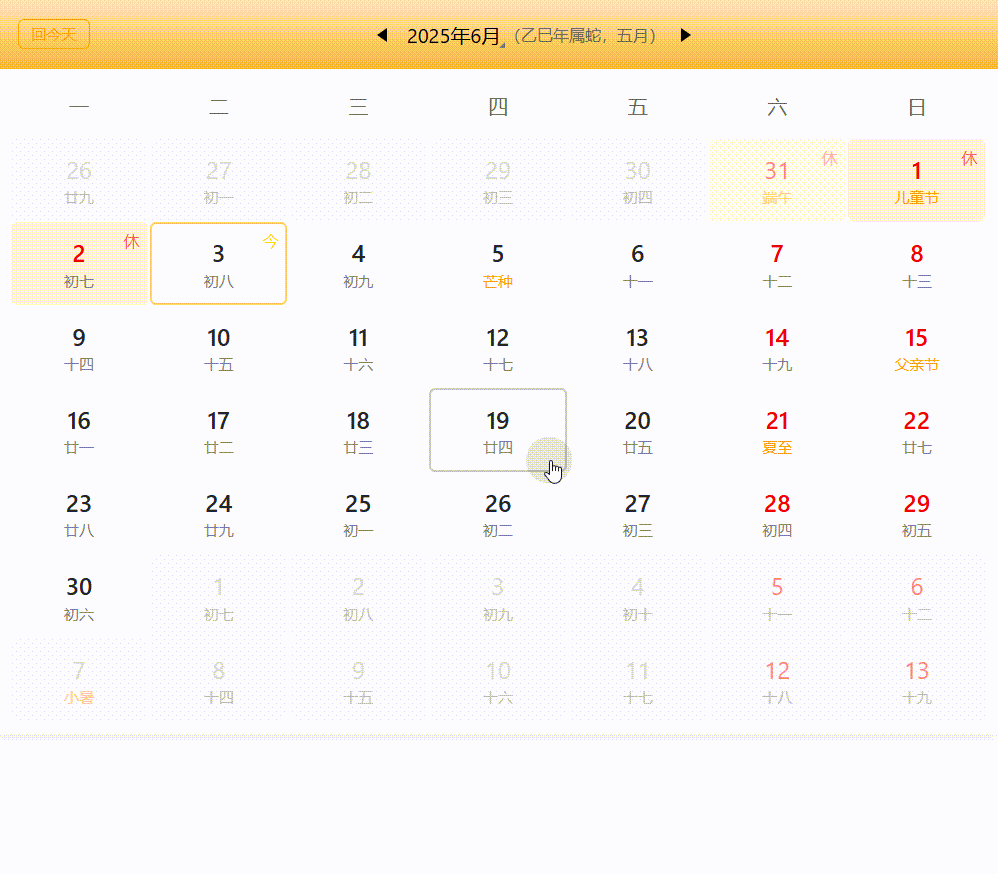Image resolution: width=998 pixels, height=874 pixels.
Task: Select grayed July 4 with 初十
Action: (638, 596)
